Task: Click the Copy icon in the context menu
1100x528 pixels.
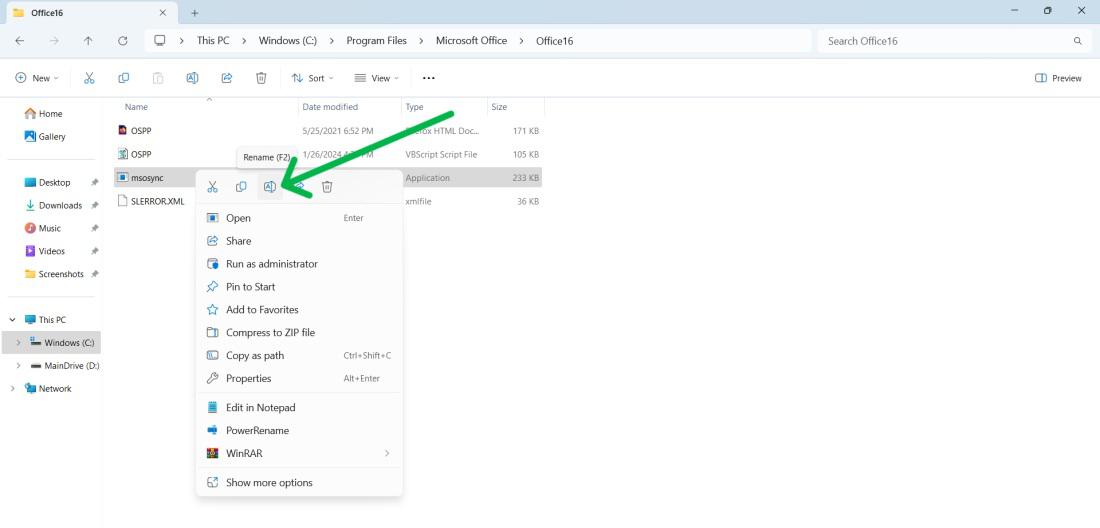Action: click(241, 187)
